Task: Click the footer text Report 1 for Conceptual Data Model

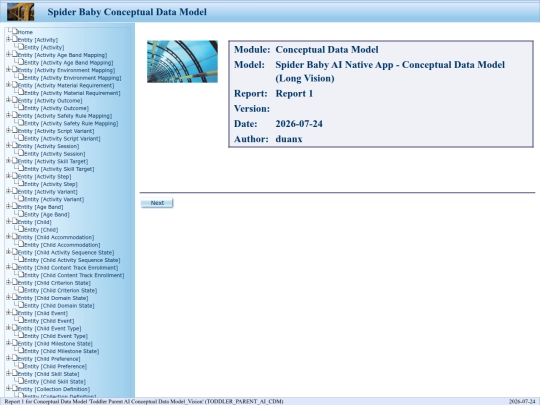Action: (144, 402)
